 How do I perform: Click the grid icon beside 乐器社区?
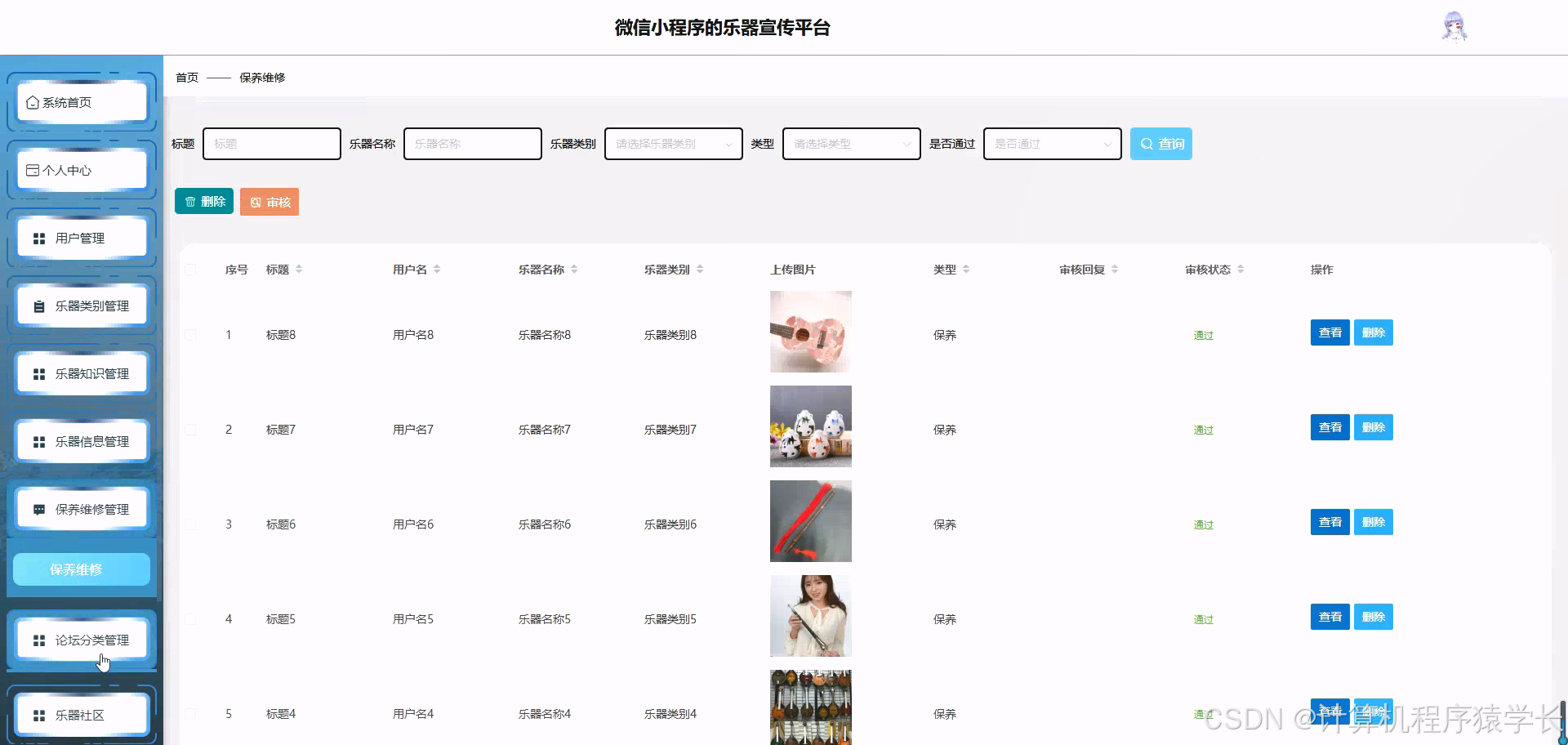click(x=38, y=715)
